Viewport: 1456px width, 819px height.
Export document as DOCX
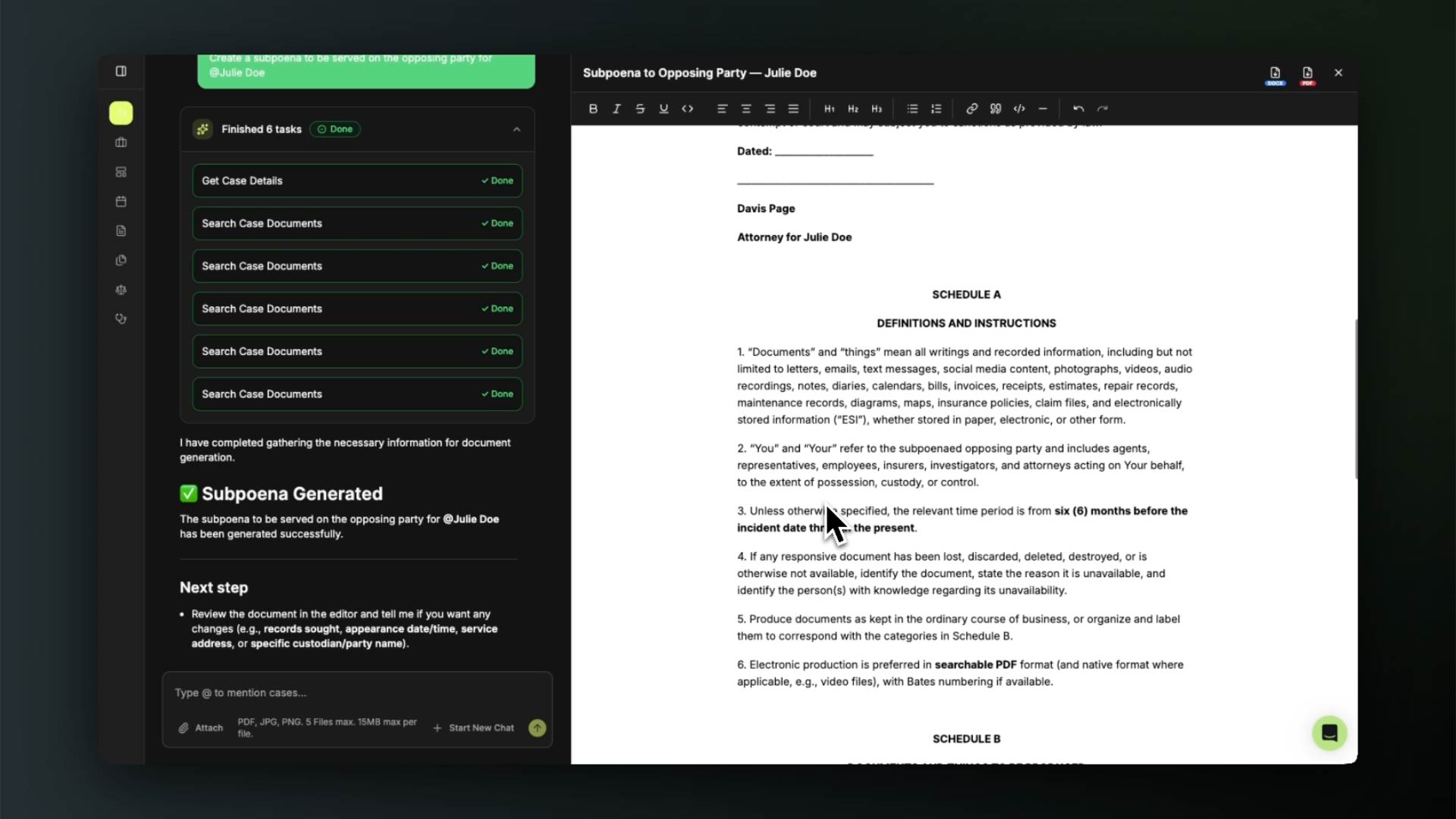pyautogui.click(x=1275, y=74)
